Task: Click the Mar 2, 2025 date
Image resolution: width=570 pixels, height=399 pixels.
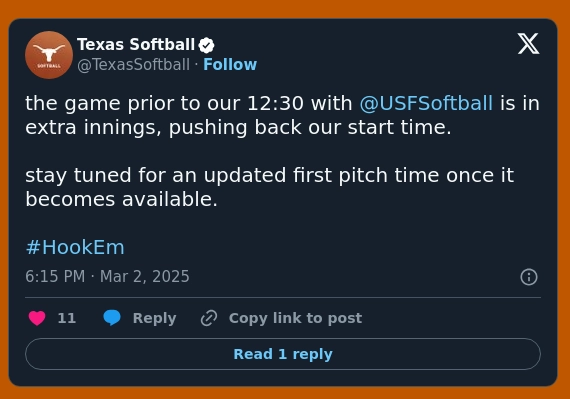Action: pos(145,277)
